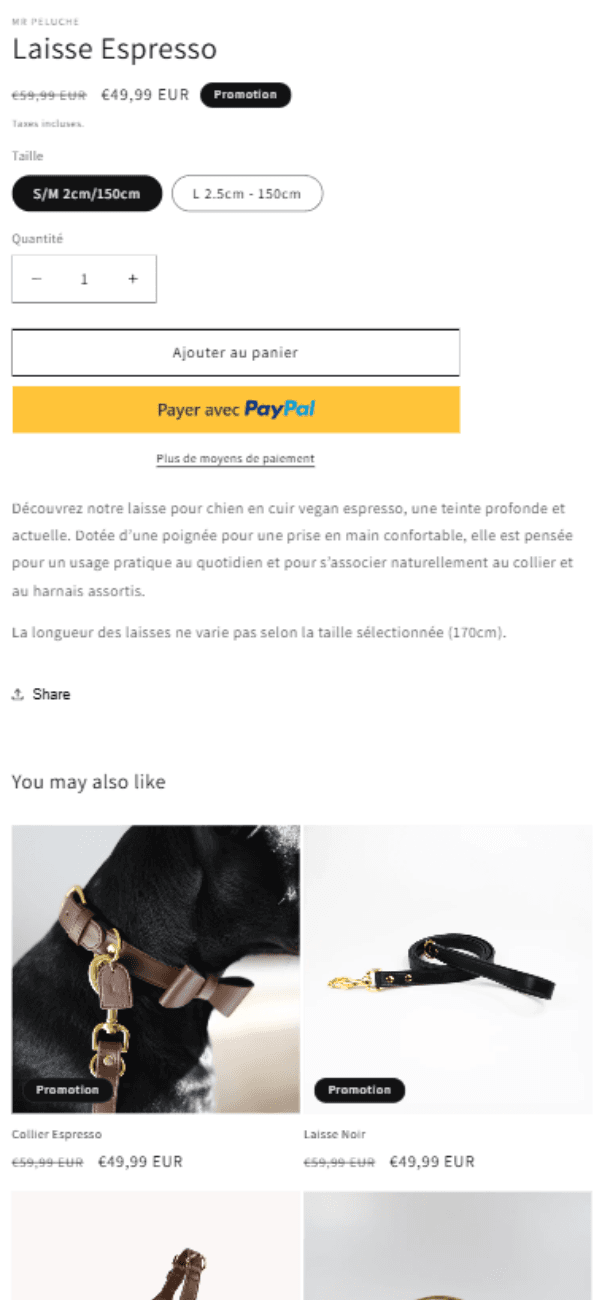Click the Laisse Espresso product title
This screenshot has width=600, height=1300.
pos(114,49)
